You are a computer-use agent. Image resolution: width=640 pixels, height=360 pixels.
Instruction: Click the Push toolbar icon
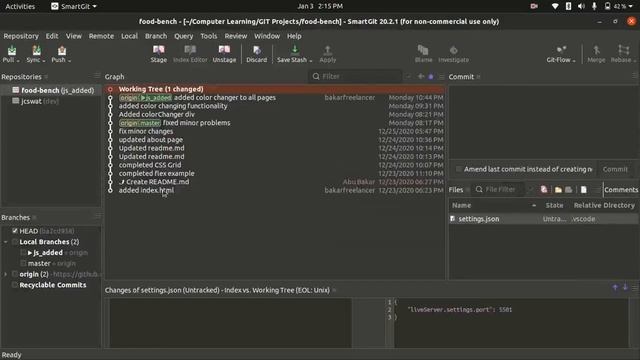(x=62, y=51)
